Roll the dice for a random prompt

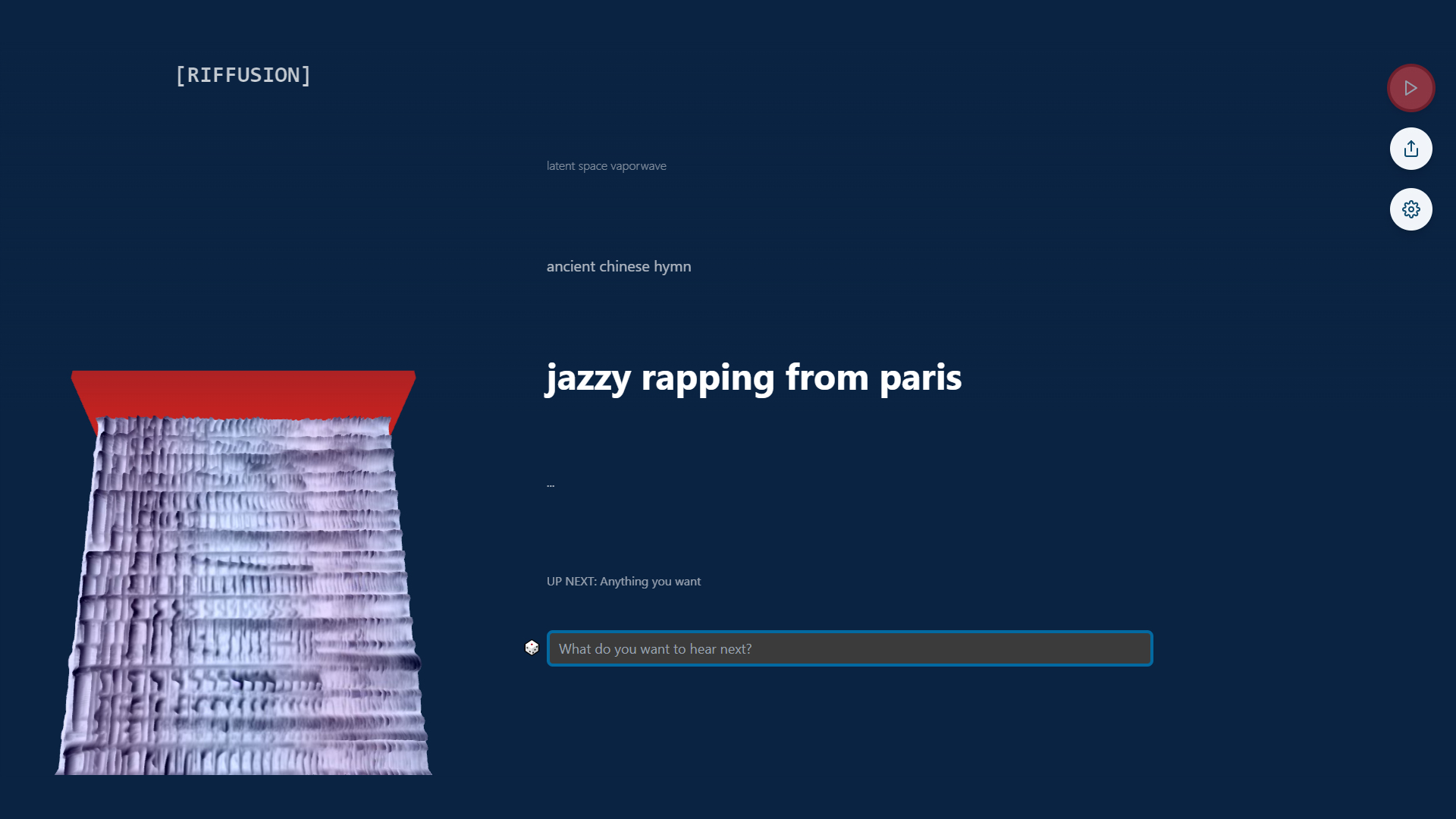pos(532,648)
